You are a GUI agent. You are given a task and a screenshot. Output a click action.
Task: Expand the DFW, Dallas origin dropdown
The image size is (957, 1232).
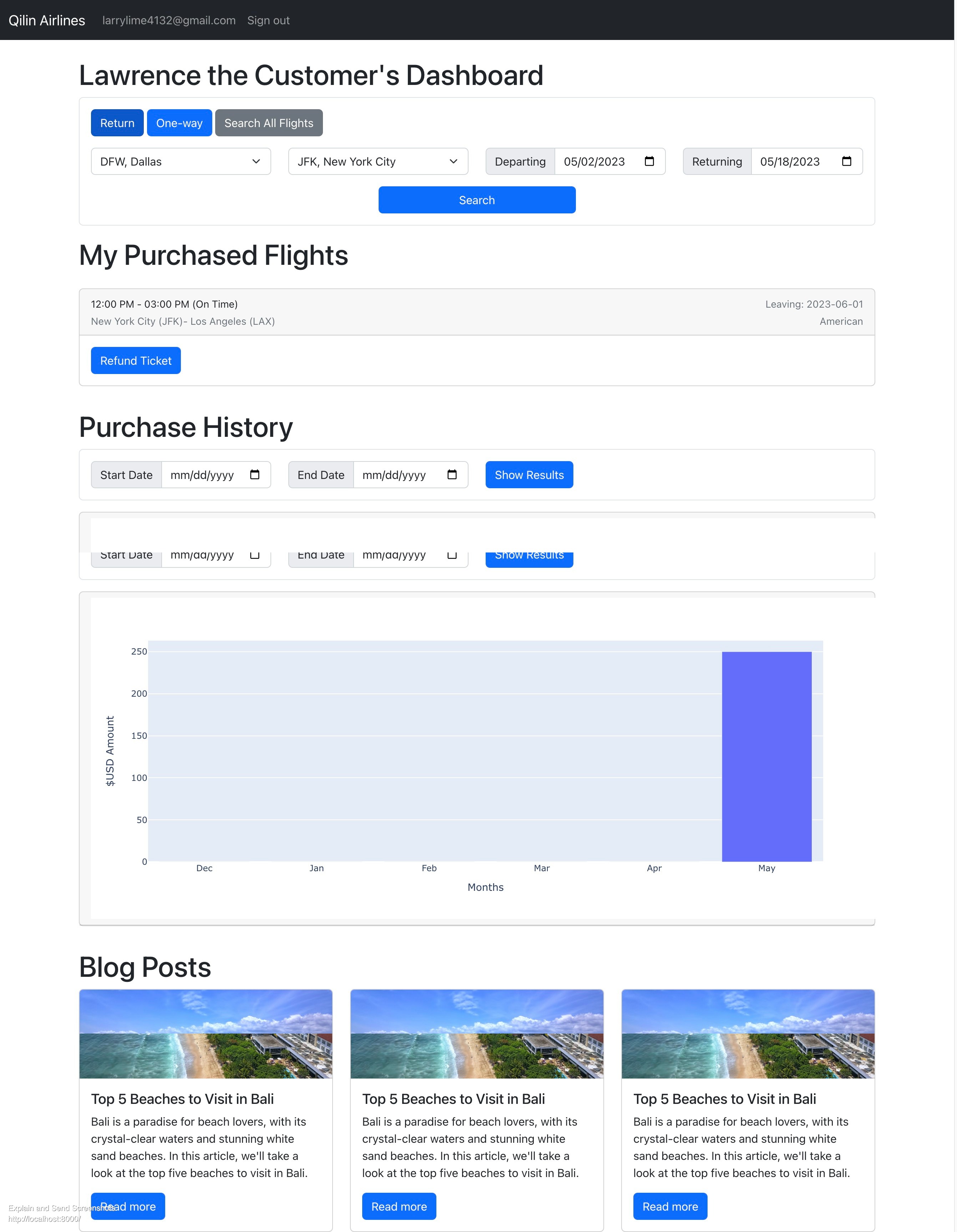(181, 161)
